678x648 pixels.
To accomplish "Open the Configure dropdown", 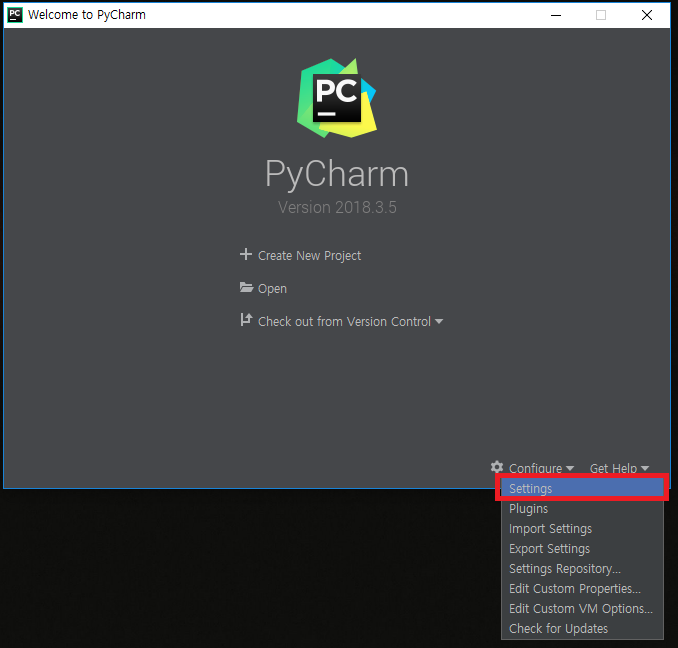I will click(x=541, y=468).
